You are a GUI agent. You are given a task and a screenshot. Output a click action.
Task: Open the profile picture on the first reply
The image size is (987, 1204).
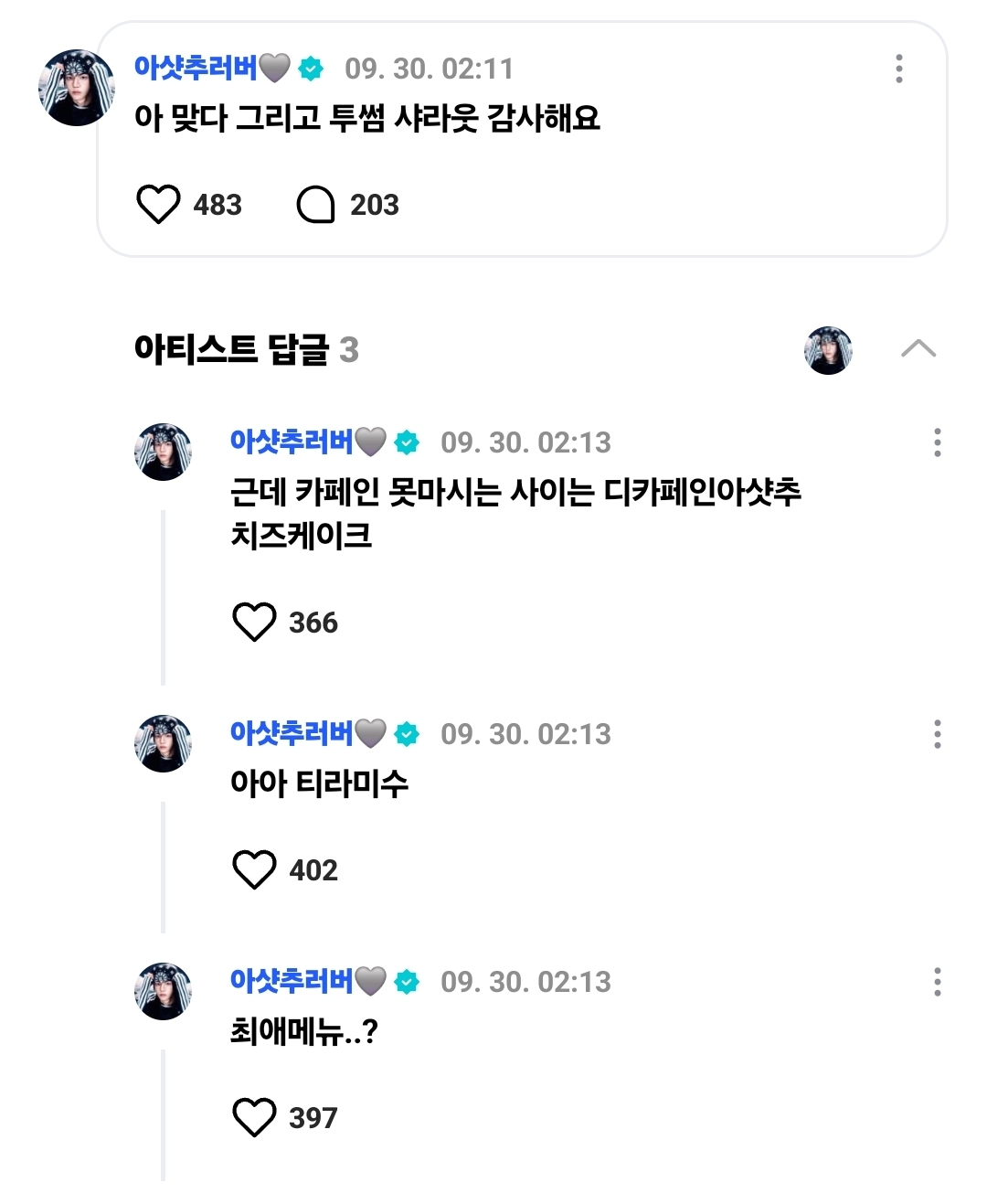[164, 452]
